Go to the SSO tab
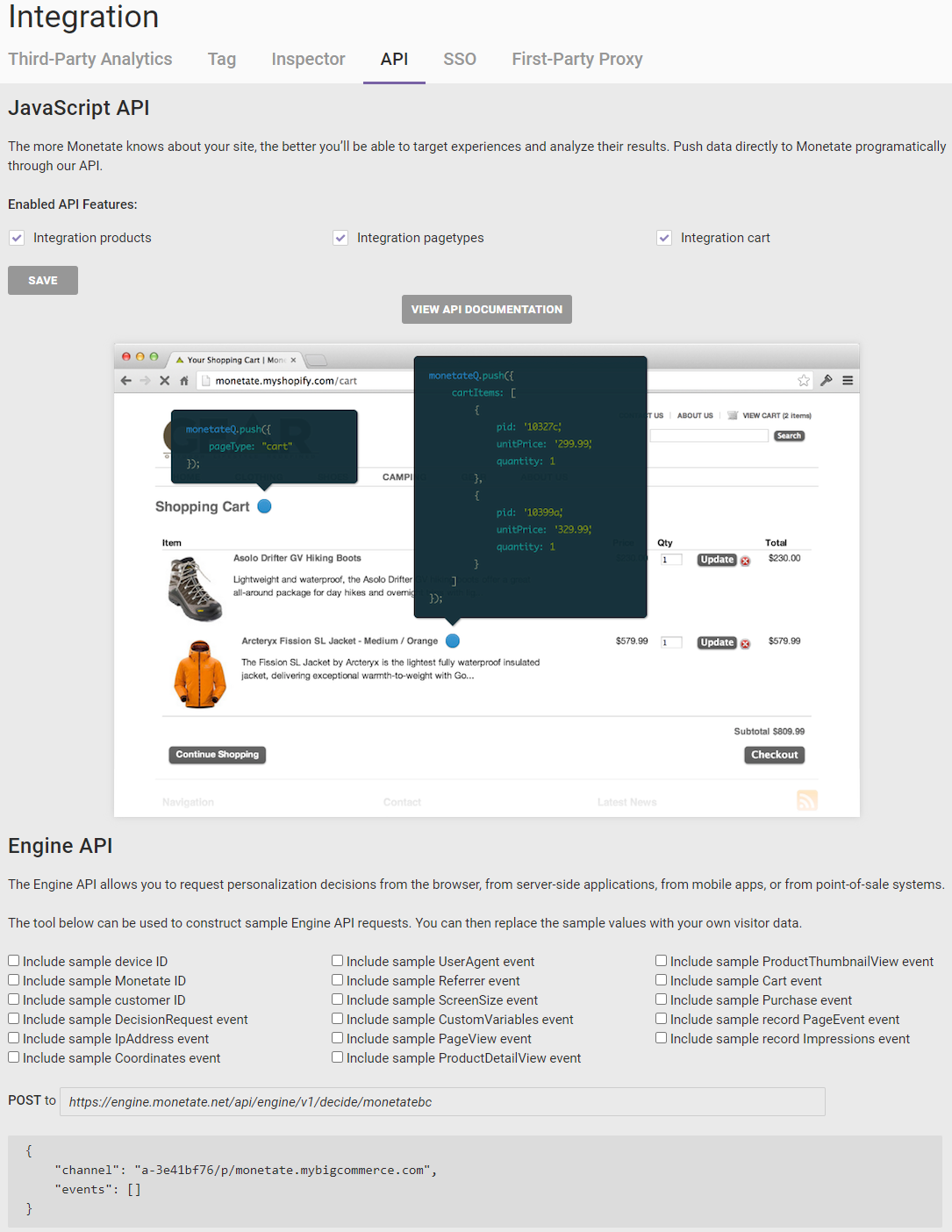Image resolution: width=952 pixels, height=1232 pixels. (460, 59)
